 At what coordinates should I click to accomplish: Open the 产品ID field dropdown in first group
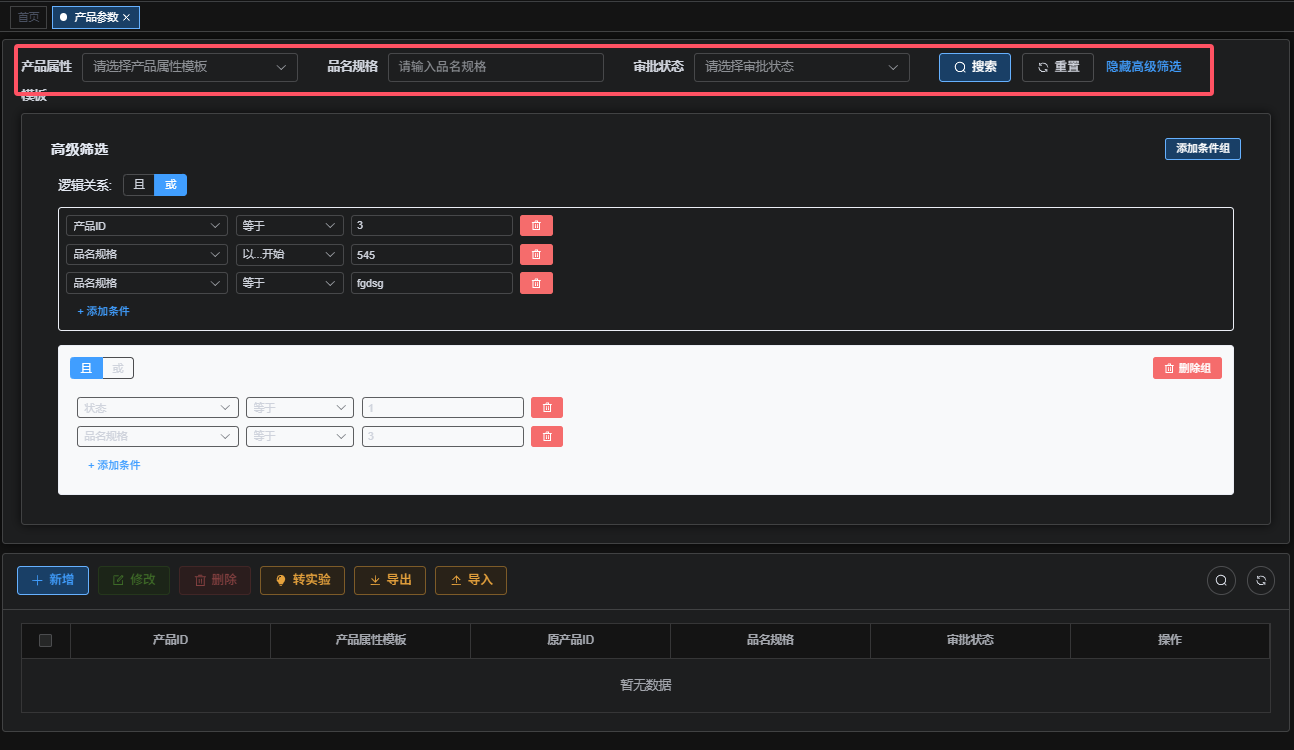pyautogui.click(x=147, y=226)
